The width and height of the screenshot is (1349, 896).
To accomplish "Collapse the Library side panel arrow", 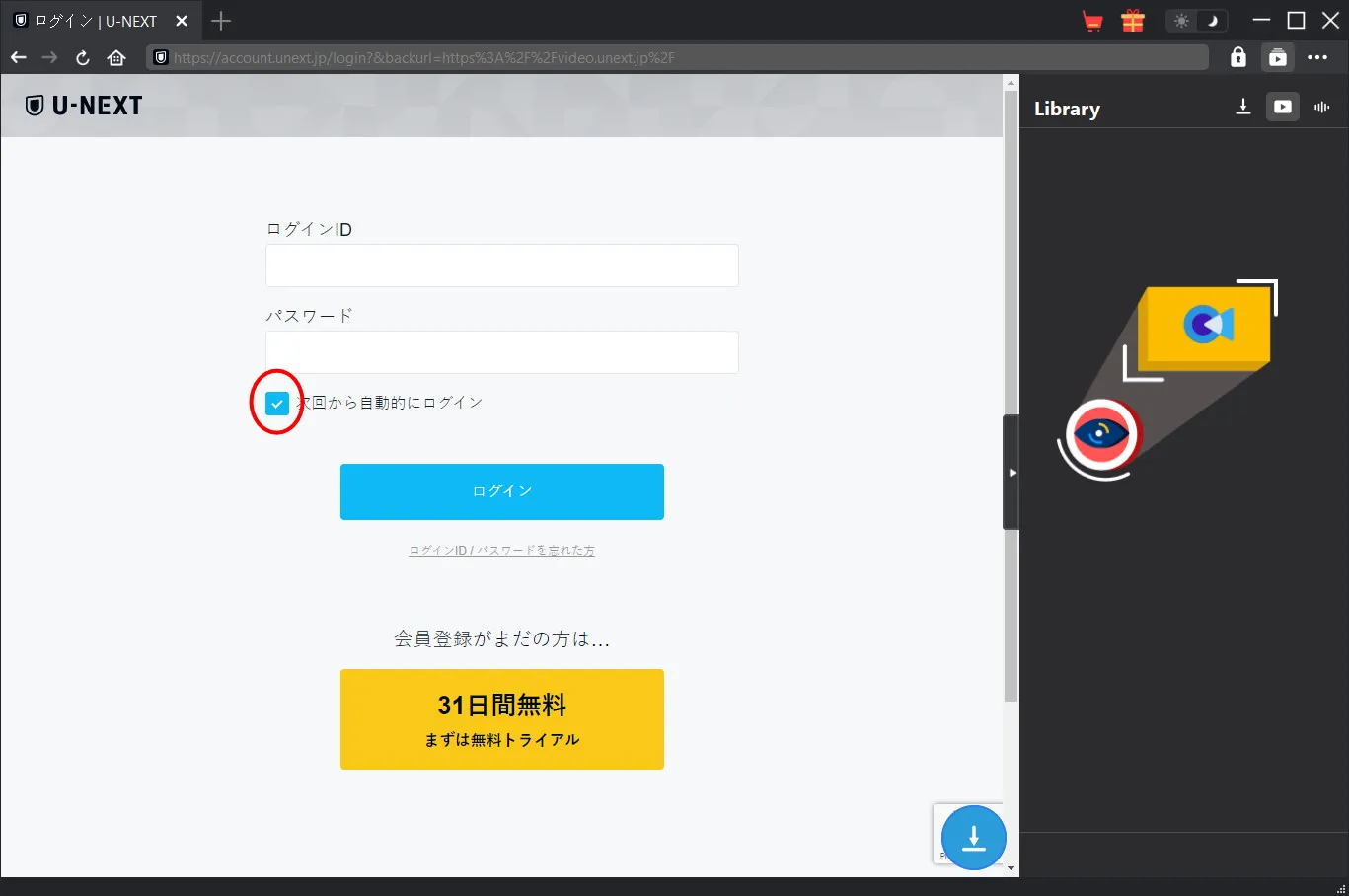I will point(1012,473).
